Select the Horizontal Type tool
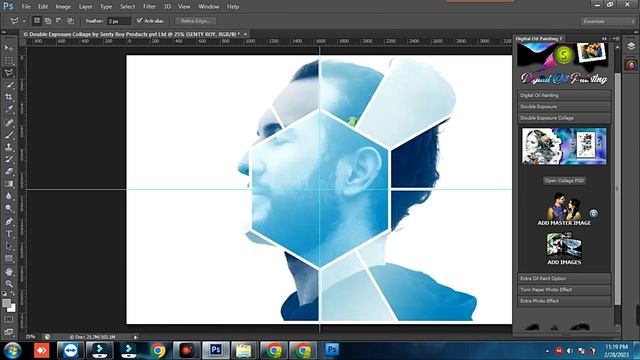 (x=9, y=234)
